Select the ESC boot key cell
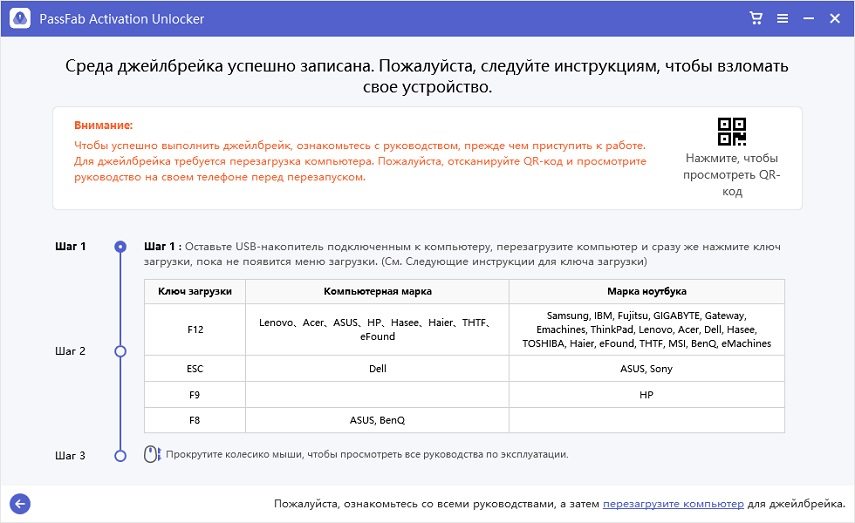The image size is (855, 523). (x=195, y=369)
